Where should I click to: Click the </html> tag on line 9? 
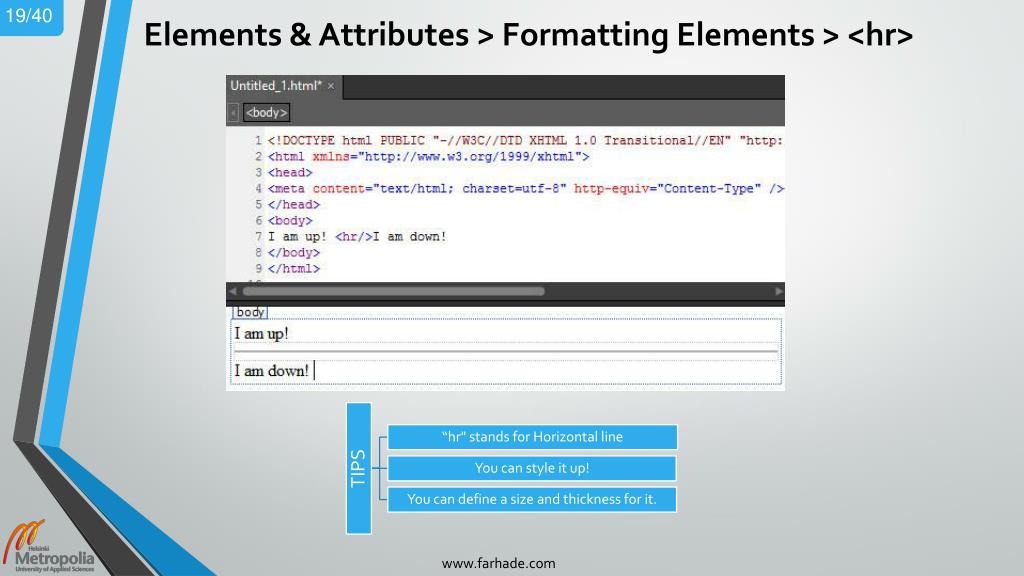tap(294, 268)
